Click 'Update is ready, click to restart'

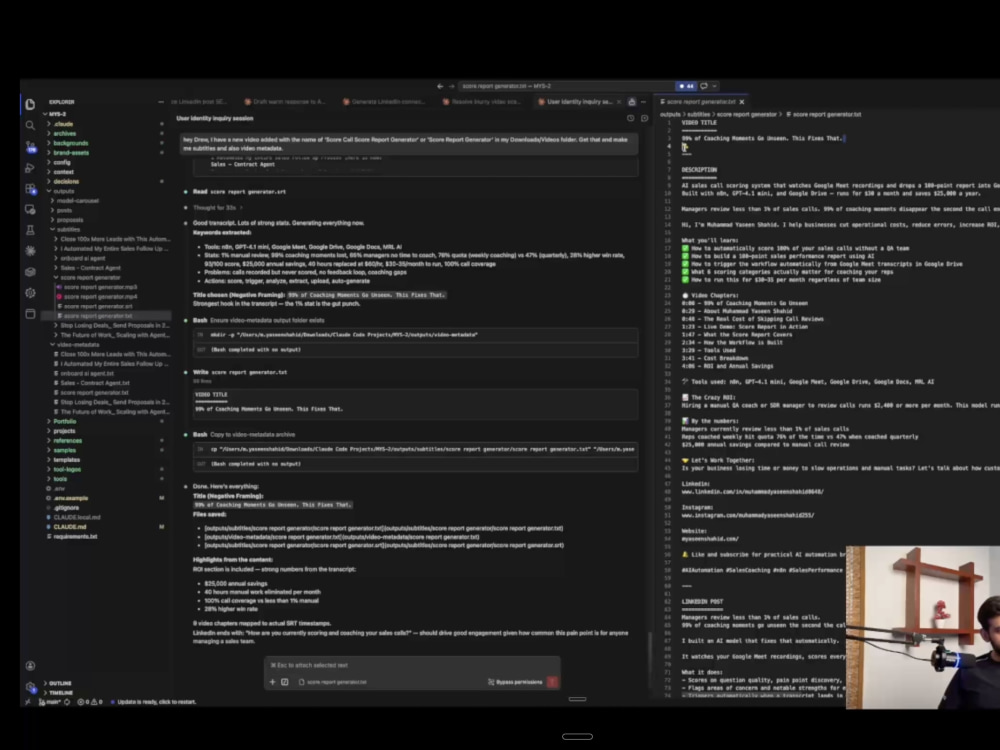tap(157, 702)
